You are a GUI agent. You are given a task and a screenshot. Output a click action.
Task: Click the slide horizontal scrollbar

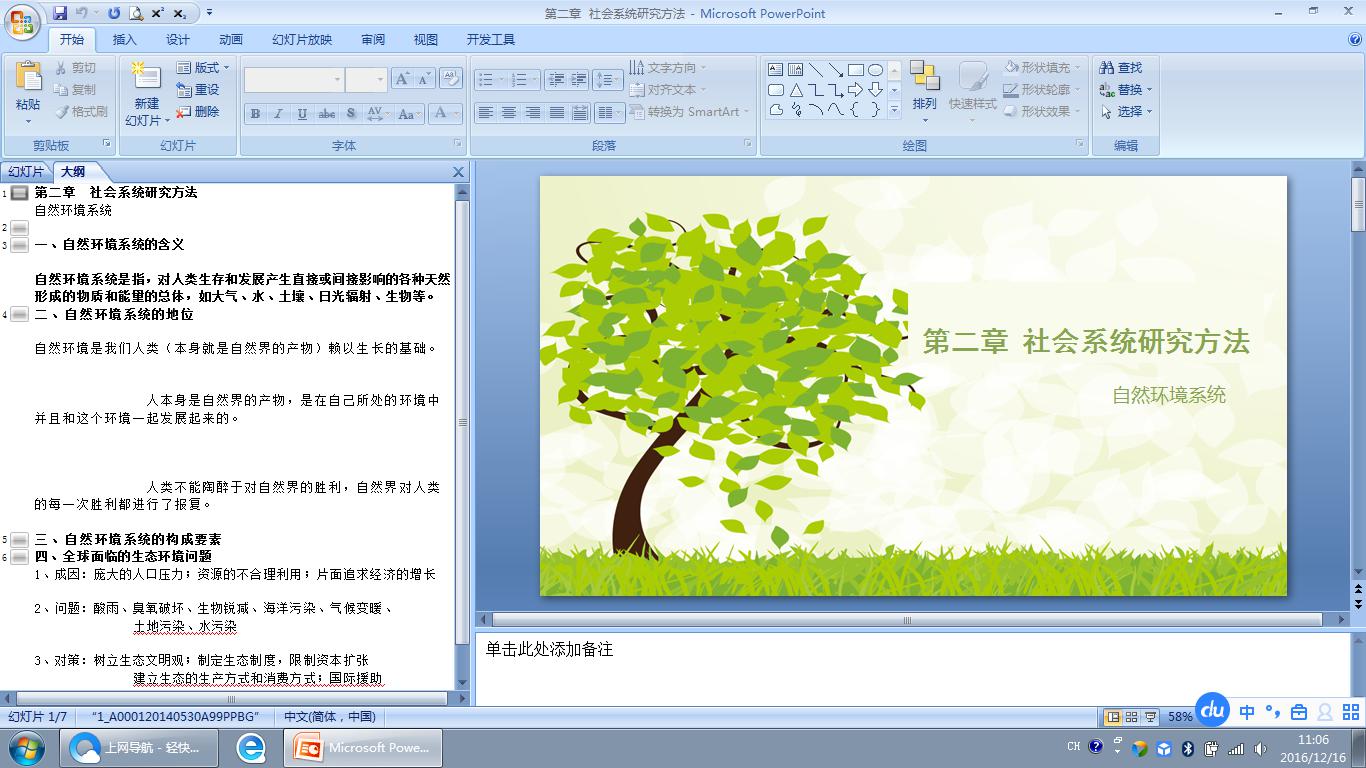click(908, 620)
